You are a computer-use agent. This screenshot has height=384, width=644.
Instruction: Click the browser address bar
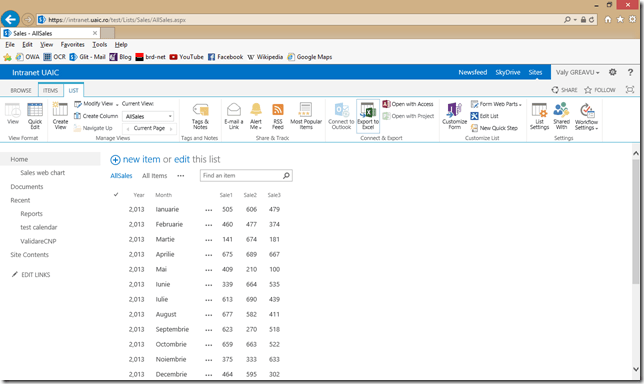click(300, 19)
